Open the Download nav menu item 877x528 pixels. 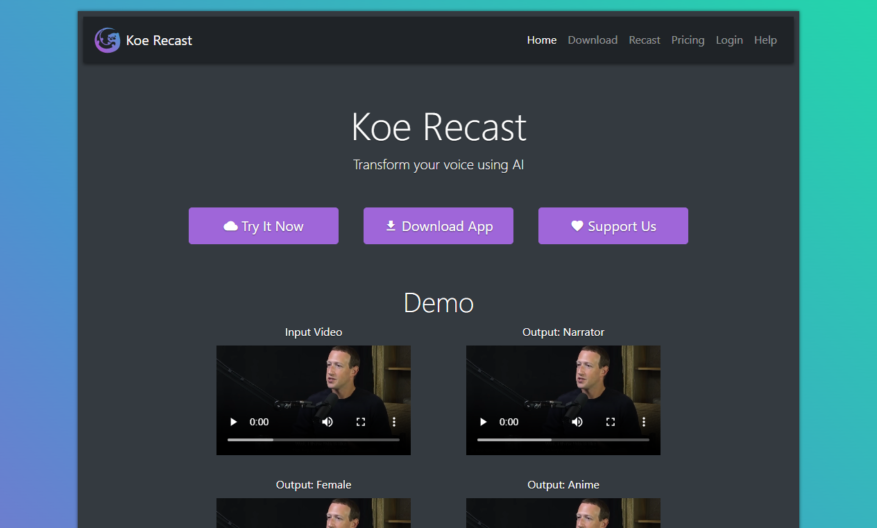[592, 40]
